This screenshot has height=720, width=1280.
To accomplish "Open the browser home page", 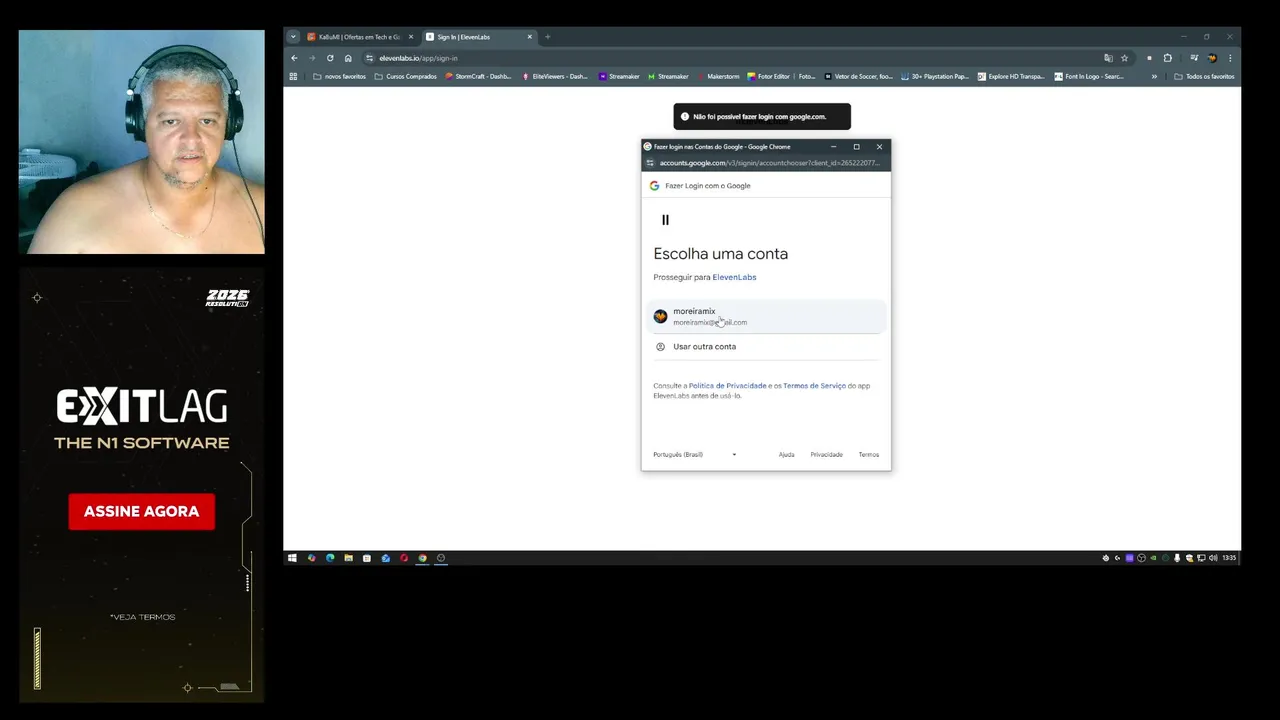I will tap(348, 58).
